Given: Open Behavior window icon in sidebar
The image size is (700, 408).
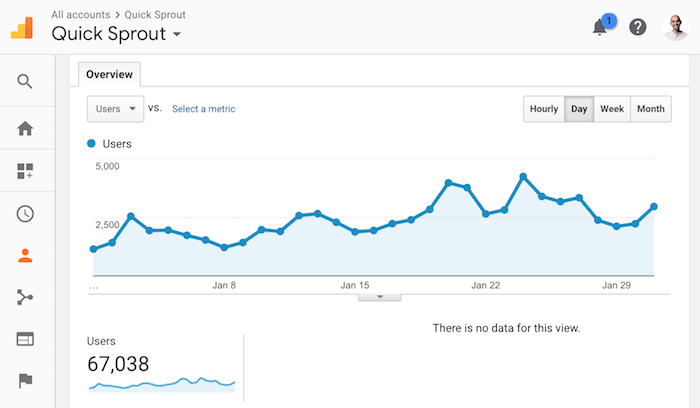Looking at the screenshot, I should point(25,339).
